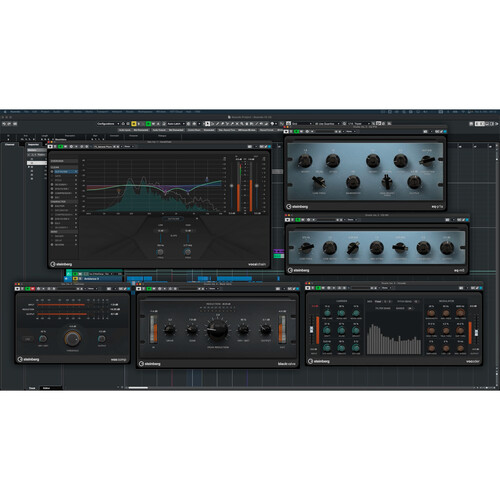Click the first frequency selector in EQ-M5

(x=306, y=248)
